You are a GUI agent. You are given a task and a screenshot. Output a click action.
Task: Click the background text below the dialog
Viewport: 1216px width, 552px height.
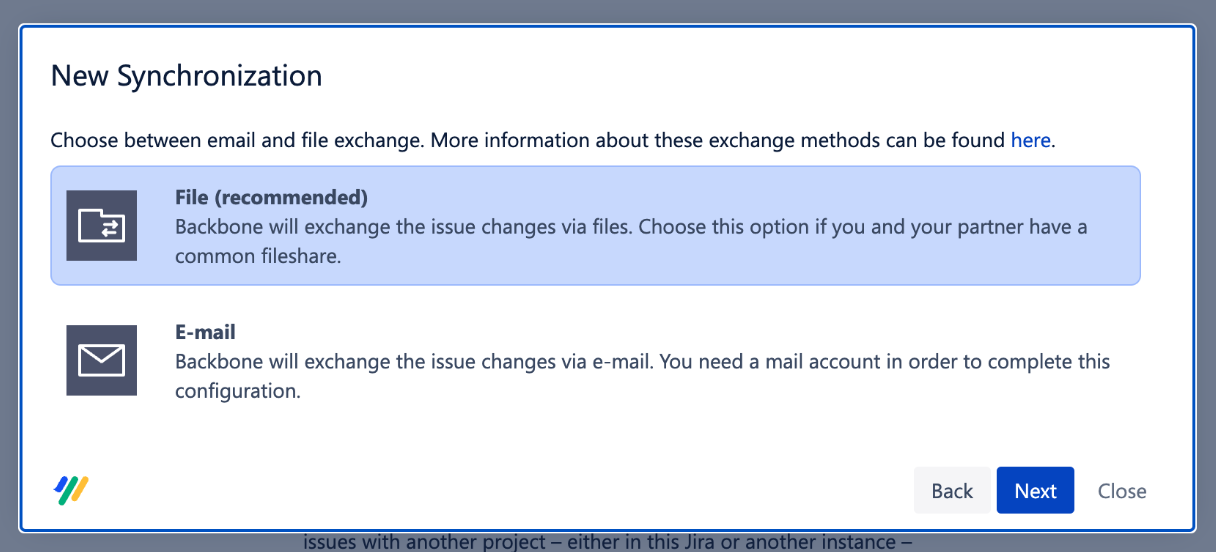coord(607,542)
